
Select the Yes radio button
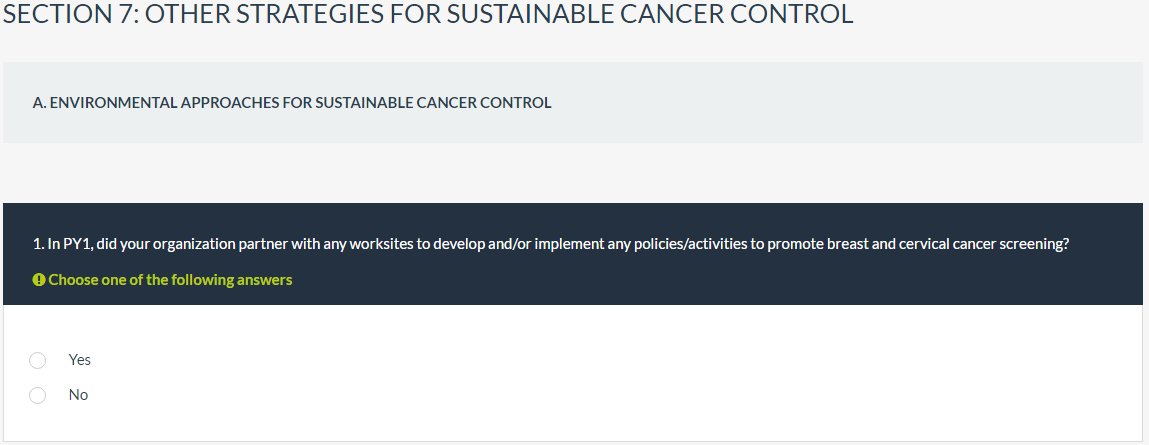point(38,360)
